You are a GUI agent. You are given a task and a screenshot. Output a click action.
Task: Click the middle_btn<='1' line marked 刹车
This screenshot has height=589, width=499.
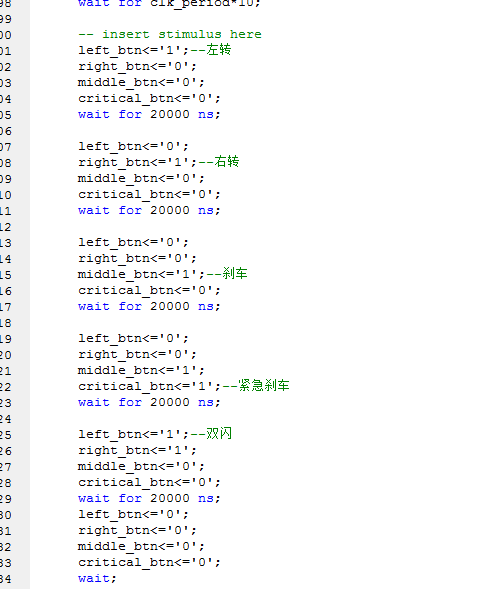[162, 274]
